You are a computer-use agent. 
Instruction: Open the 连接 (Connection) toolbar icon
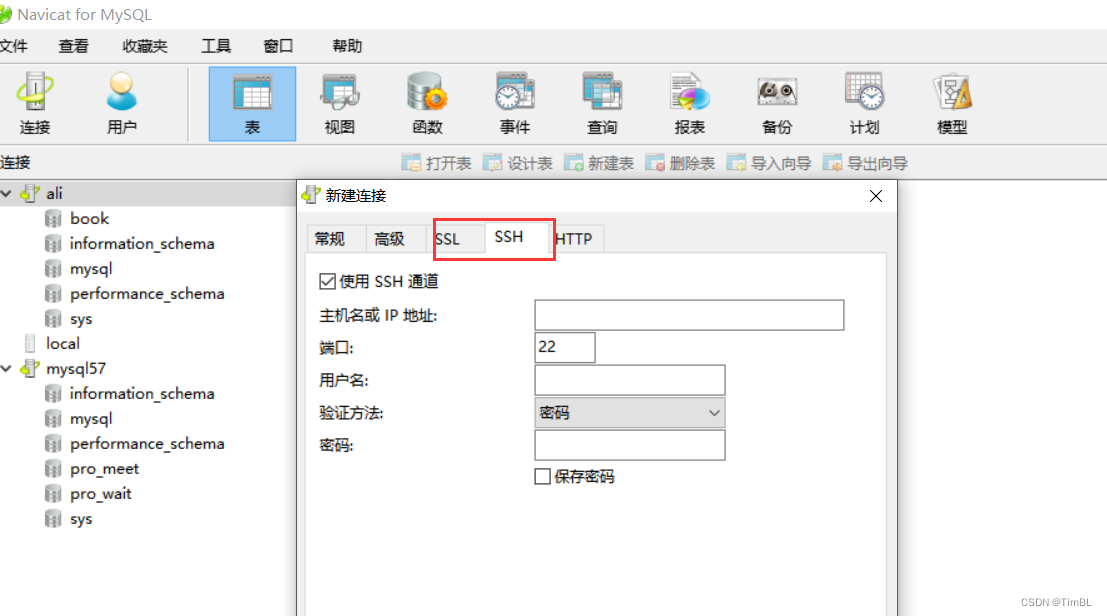coord(35,100)
